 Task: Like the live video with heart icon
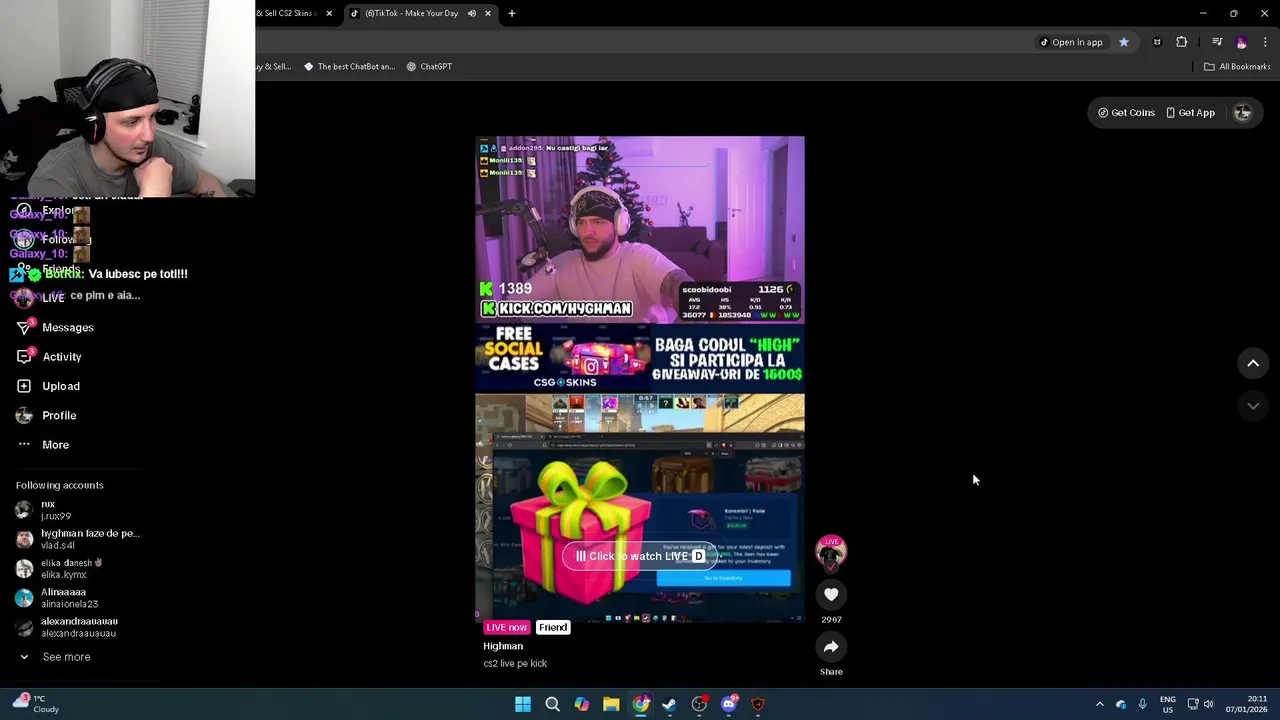click(x=831, y=594)
